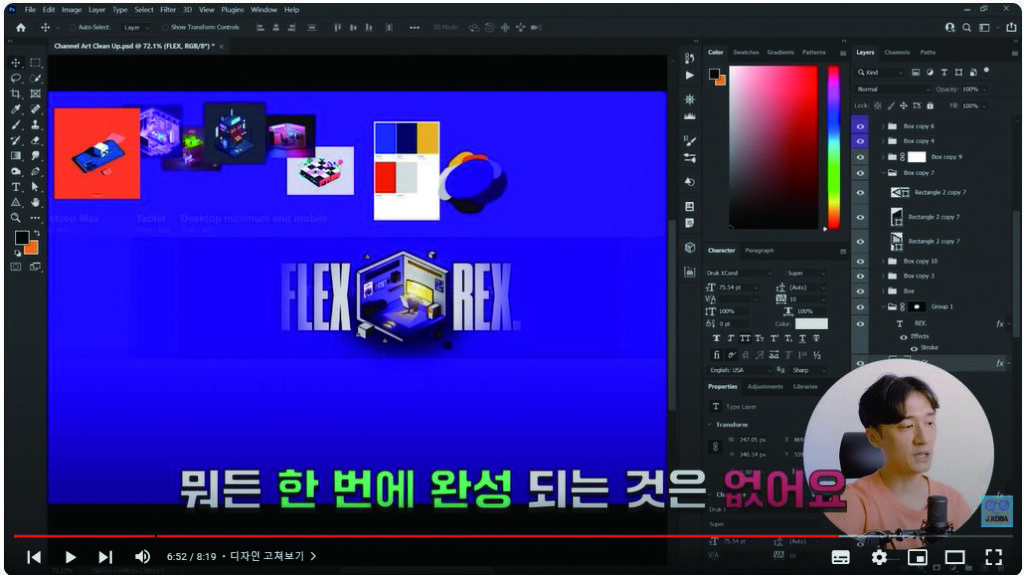Select the Frame tool
The image size is (1024, 575).
click(35, 94)
